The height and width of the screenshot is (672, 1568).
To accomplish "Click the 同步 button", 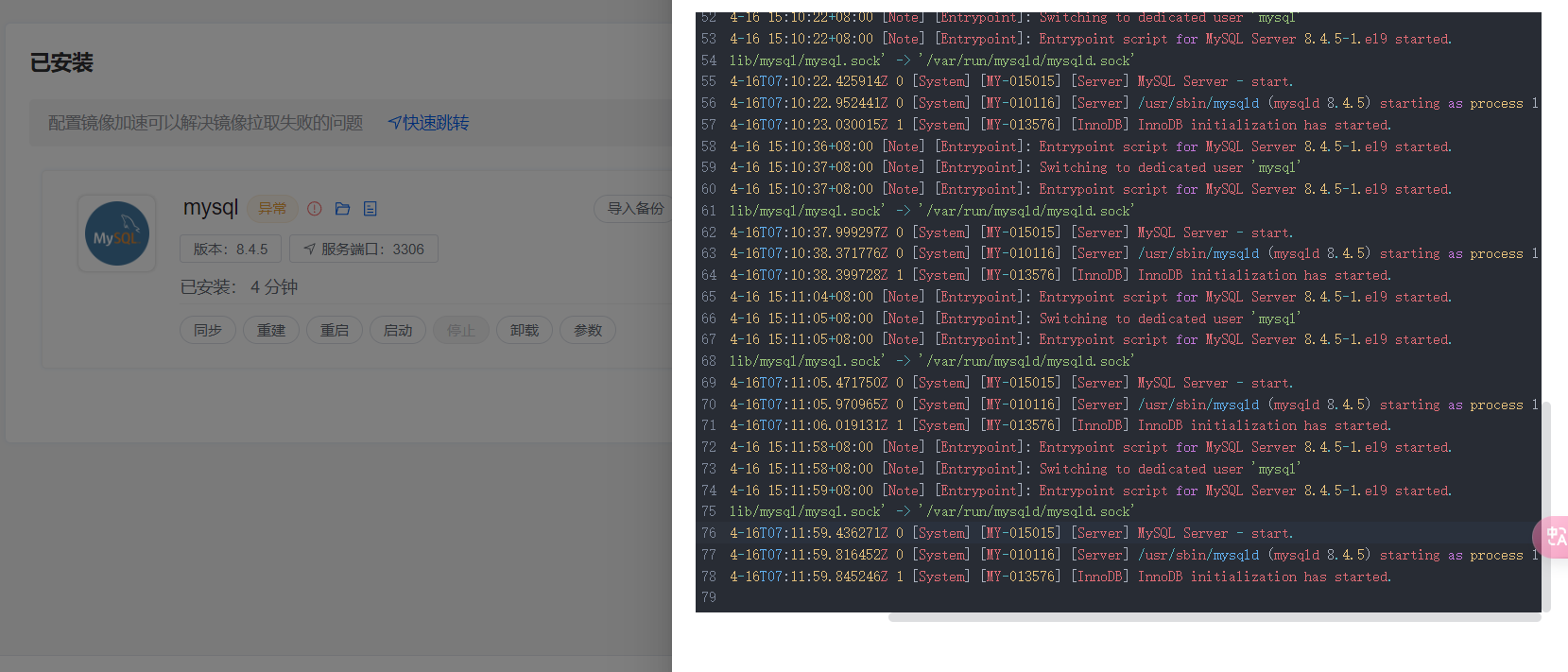I will coord(208,330).
